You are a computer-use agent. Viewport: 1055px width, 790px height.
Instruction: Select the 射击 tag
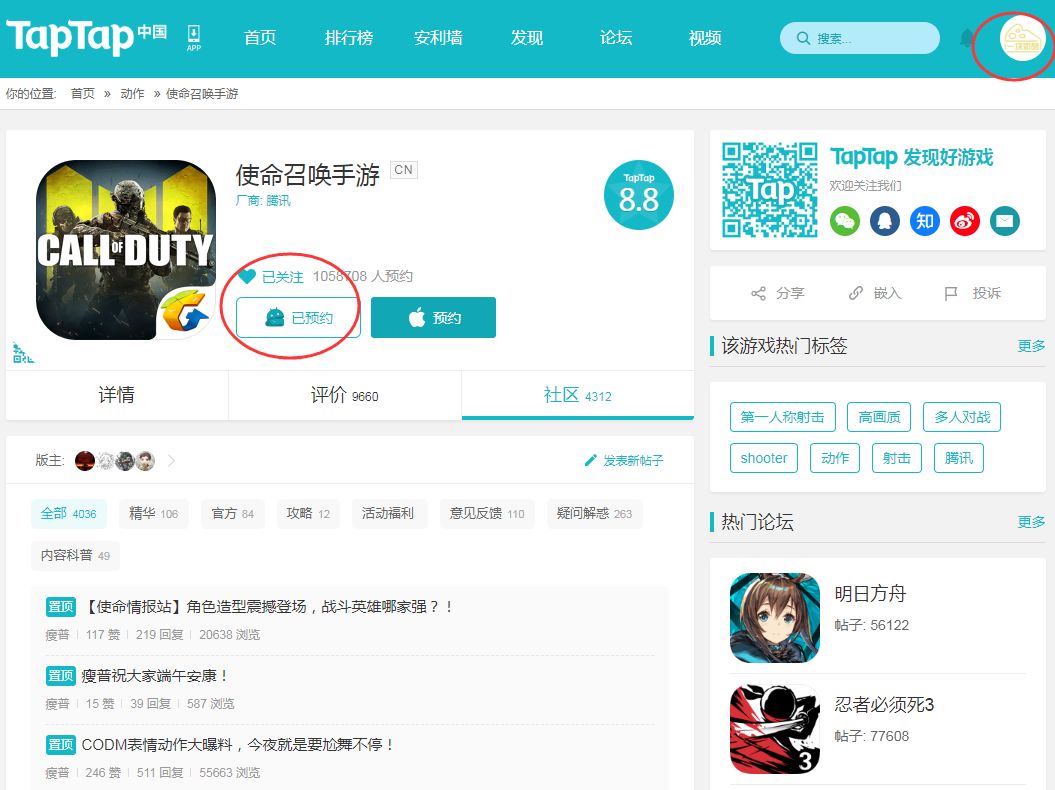point(897,458)
